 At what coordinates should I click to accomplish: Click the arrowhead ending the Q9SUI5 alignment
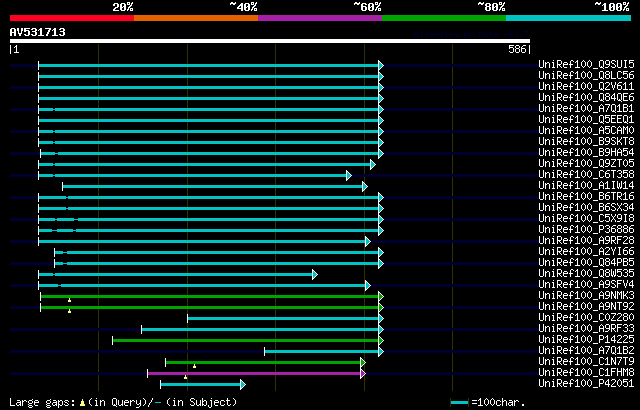pos(381,65)
